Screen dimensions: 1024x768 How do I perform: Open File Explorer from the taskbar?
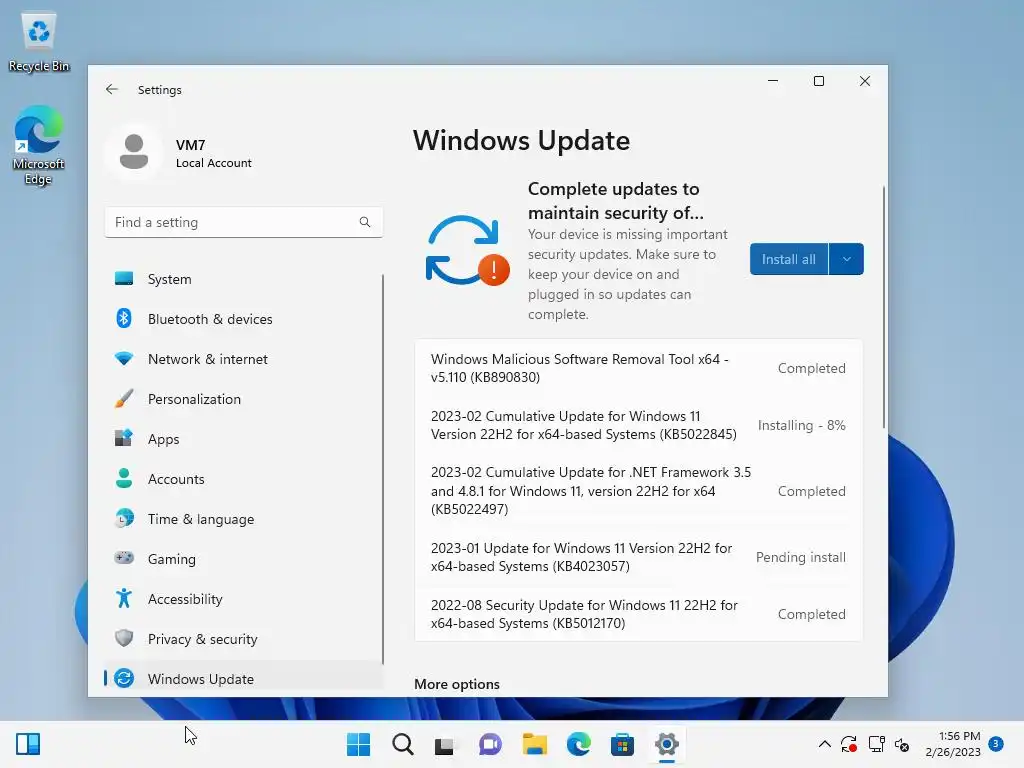click(x=534, y=744)
